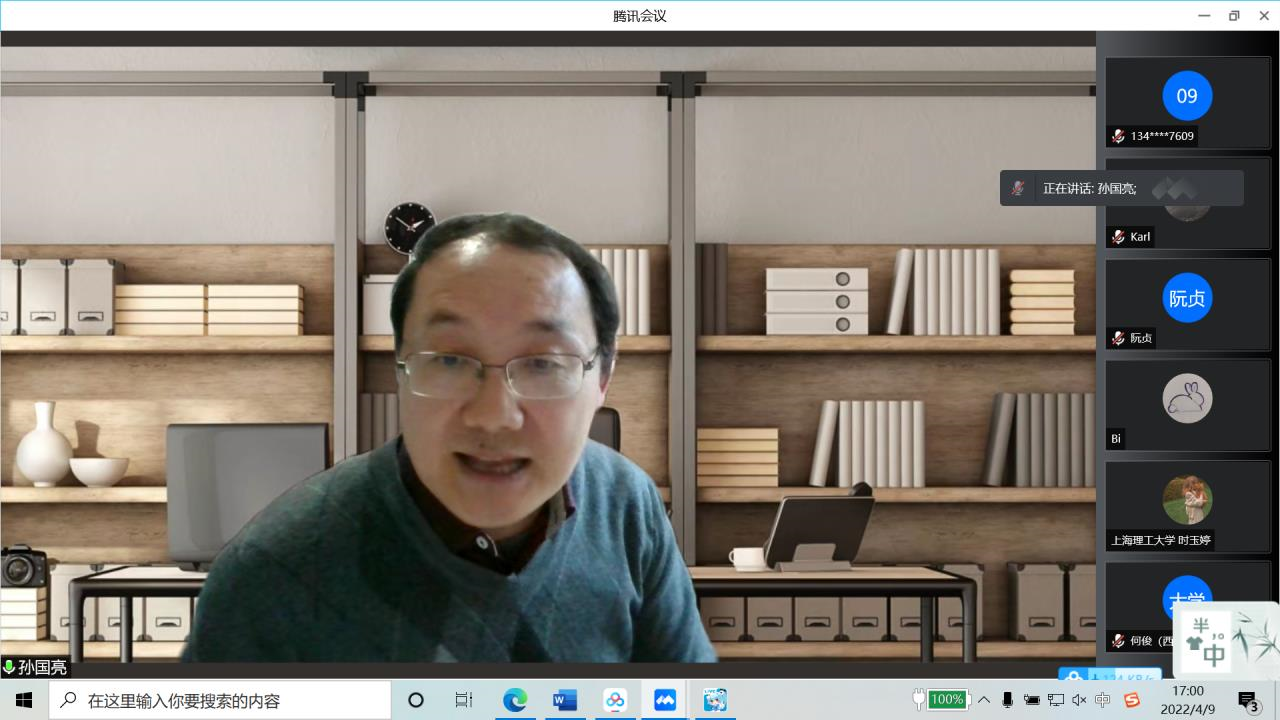Click the taskbar search box
The width and height of the screenshot is (1280, 720).
click(220, 700)
